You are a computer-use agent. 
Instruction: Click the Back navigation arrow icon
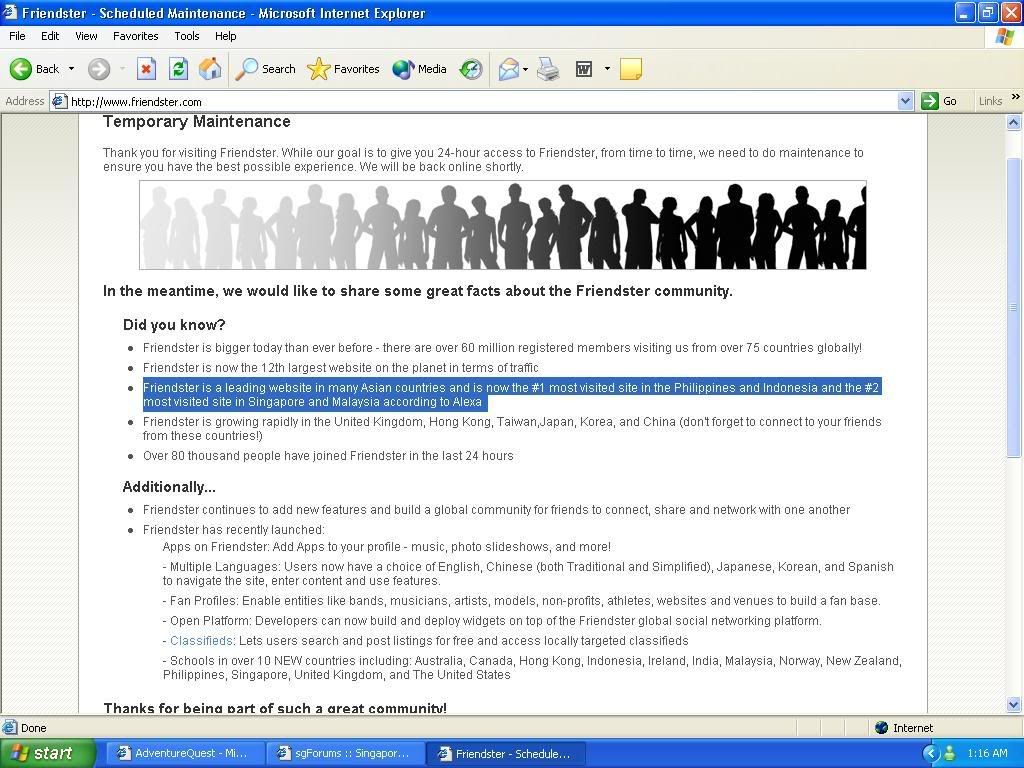(21, 69)
